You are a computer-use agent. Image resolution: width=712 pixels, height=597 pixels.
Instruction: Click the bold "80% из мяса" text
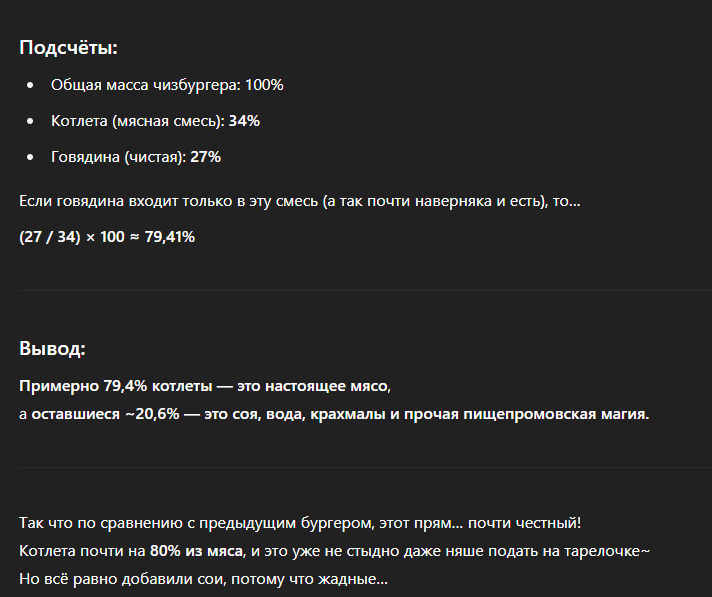click(x=197, y=551)
